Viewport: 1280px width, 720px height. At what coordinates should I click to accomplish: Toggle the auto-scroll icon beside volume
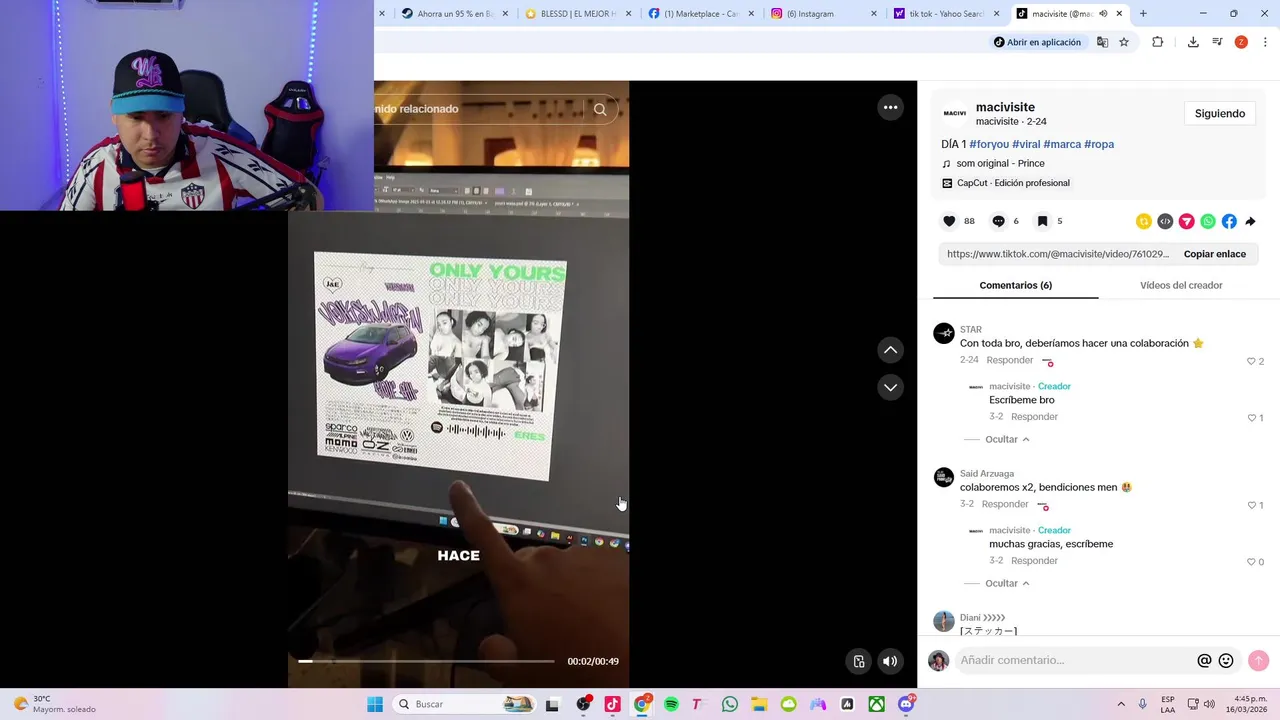(858, 661)
